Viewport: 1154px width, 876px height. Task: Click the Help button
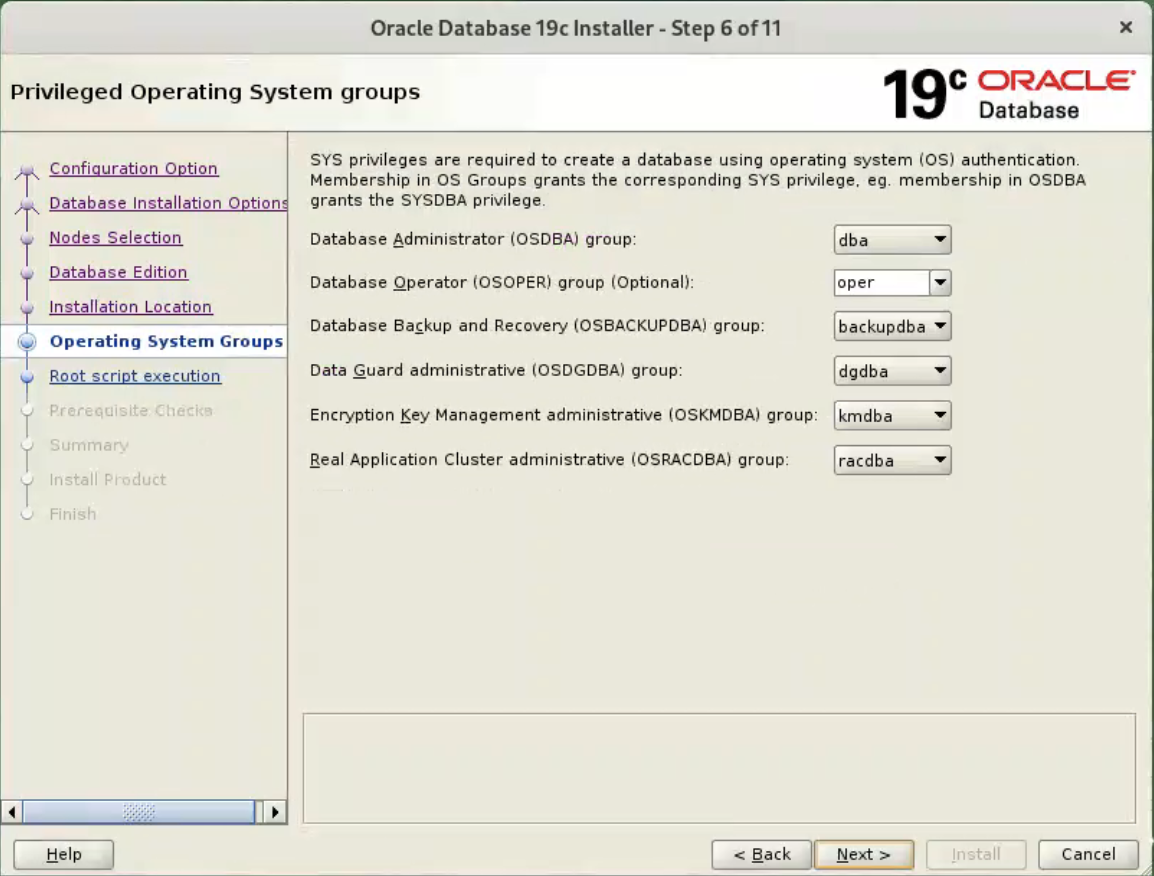click(63, 855)
